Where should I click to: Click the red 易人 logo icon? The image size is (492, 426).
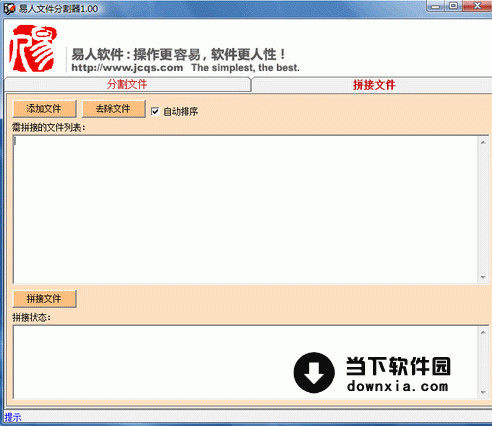33,48
